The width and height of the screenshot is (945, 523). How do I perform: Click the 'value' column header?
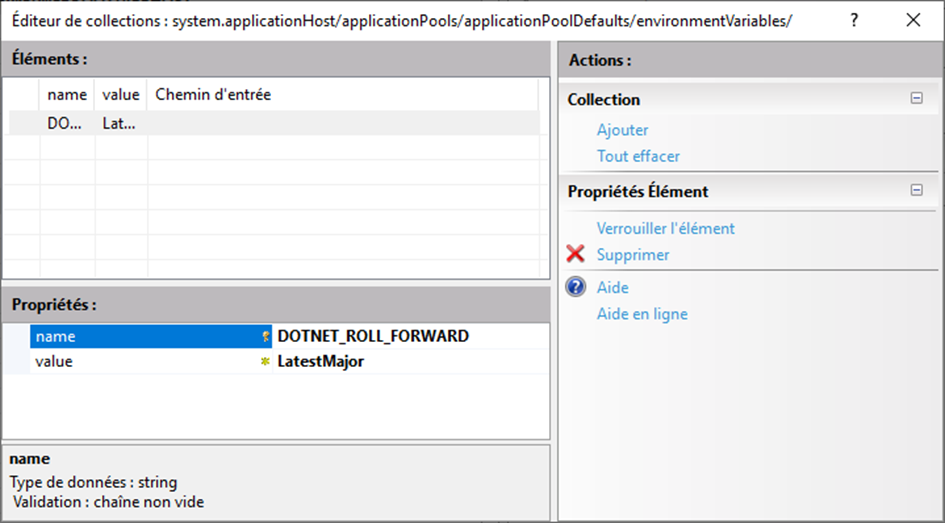[x=121, y=95]
